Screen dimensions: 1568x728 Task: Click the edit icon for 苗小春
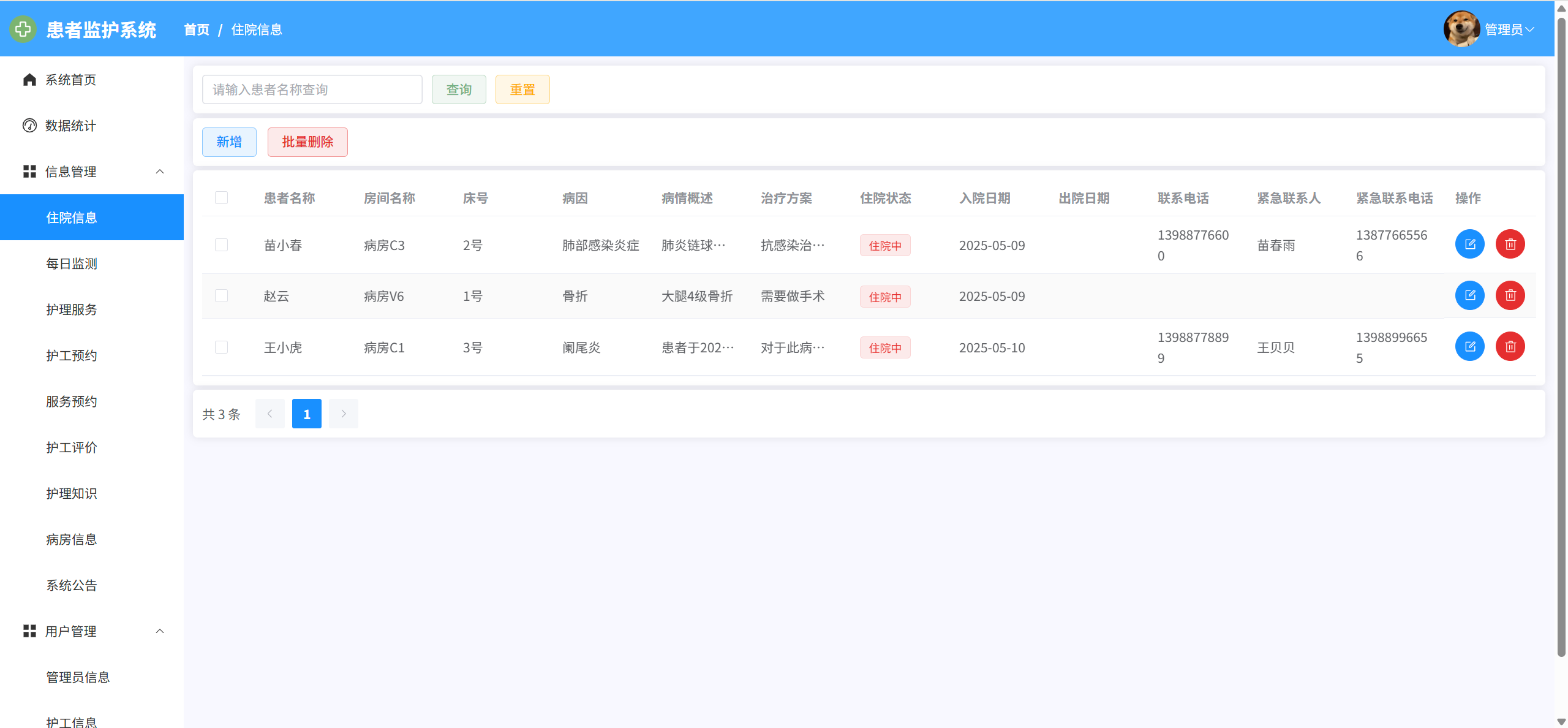[x=1469, y=245]
